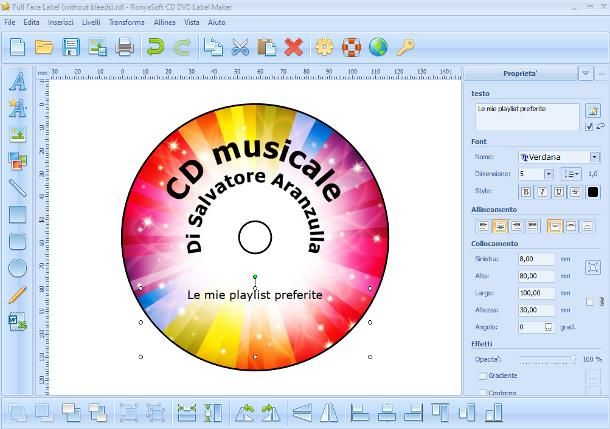Image resolution: width=610 pixels, height=429 pixels.
Task: Click the Angolo ellipsis button
Action: (x=548, y=327)
